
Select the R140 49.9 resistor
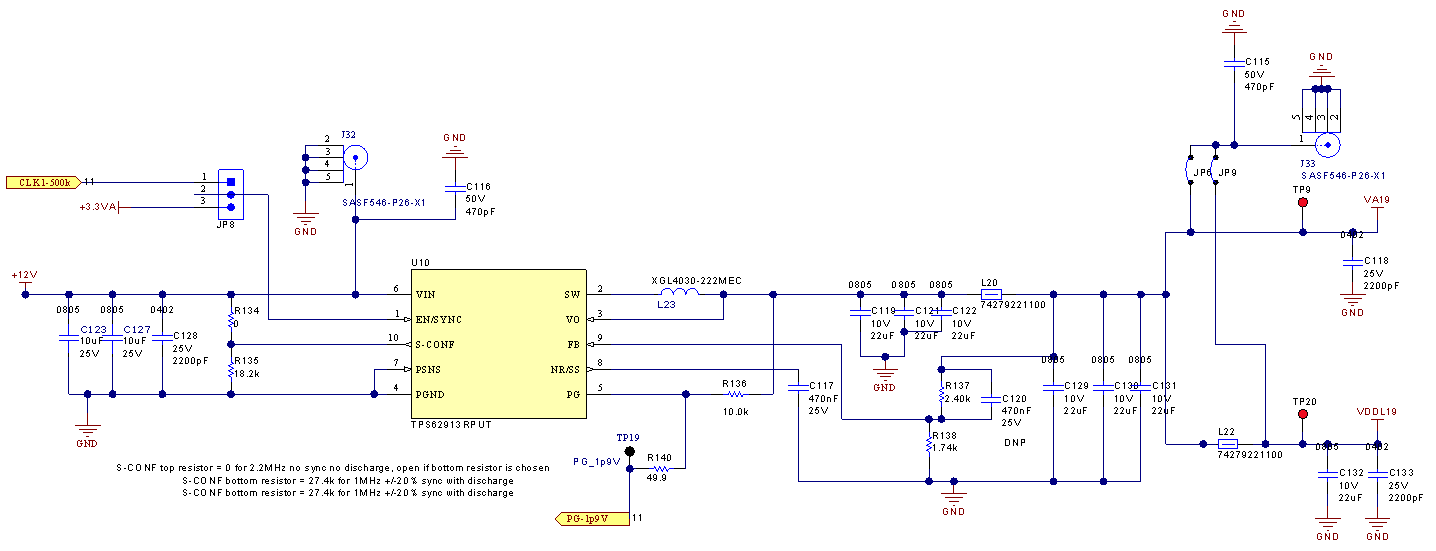[659, 468]
